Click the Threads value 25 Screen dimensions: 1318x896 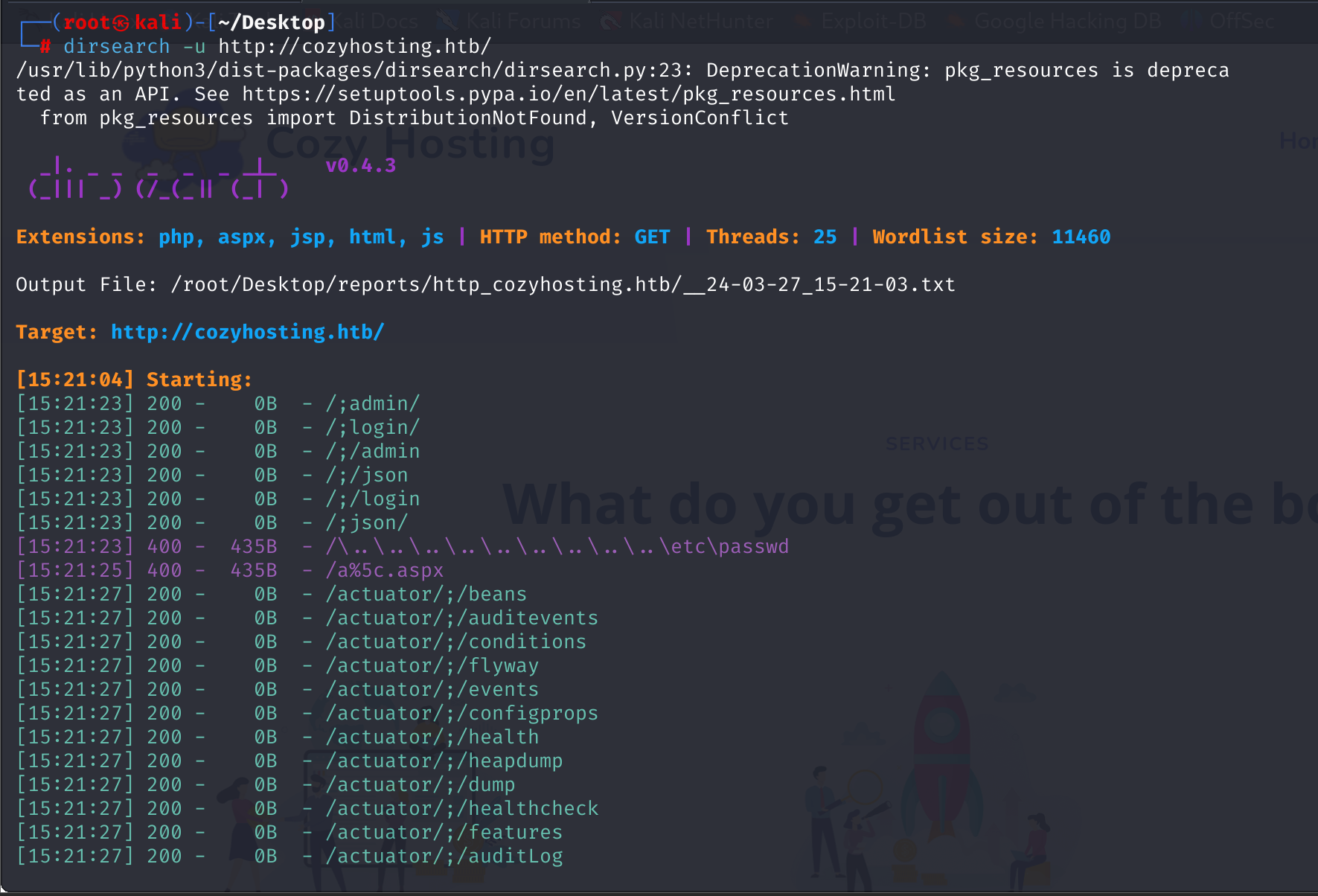825,237
